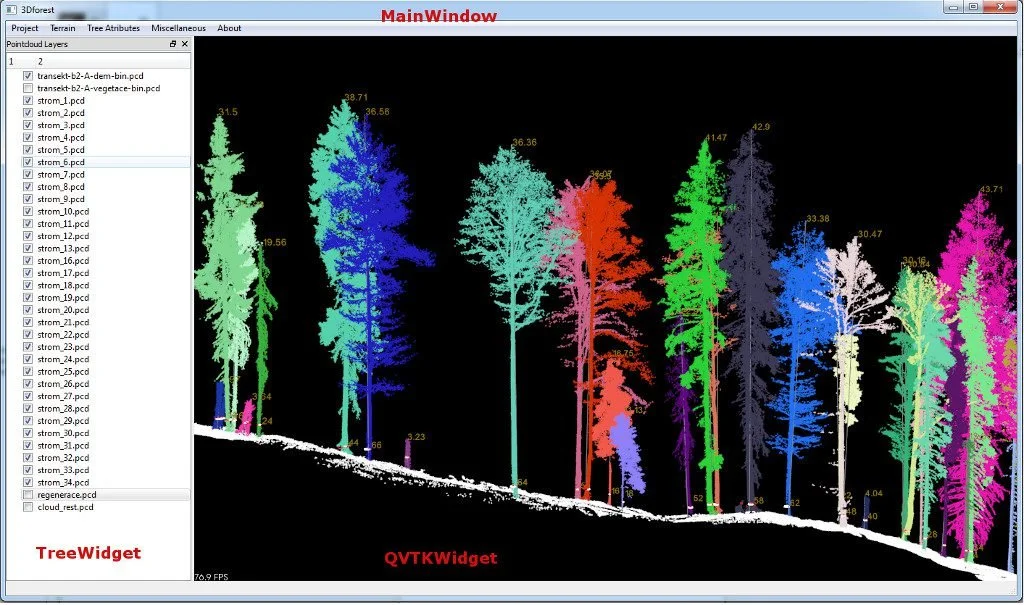Image resolution: width=1024 pixels, height=605 pixels.
Task: Click the 76.9 FPS readout
Action: (x=212, y=576)
